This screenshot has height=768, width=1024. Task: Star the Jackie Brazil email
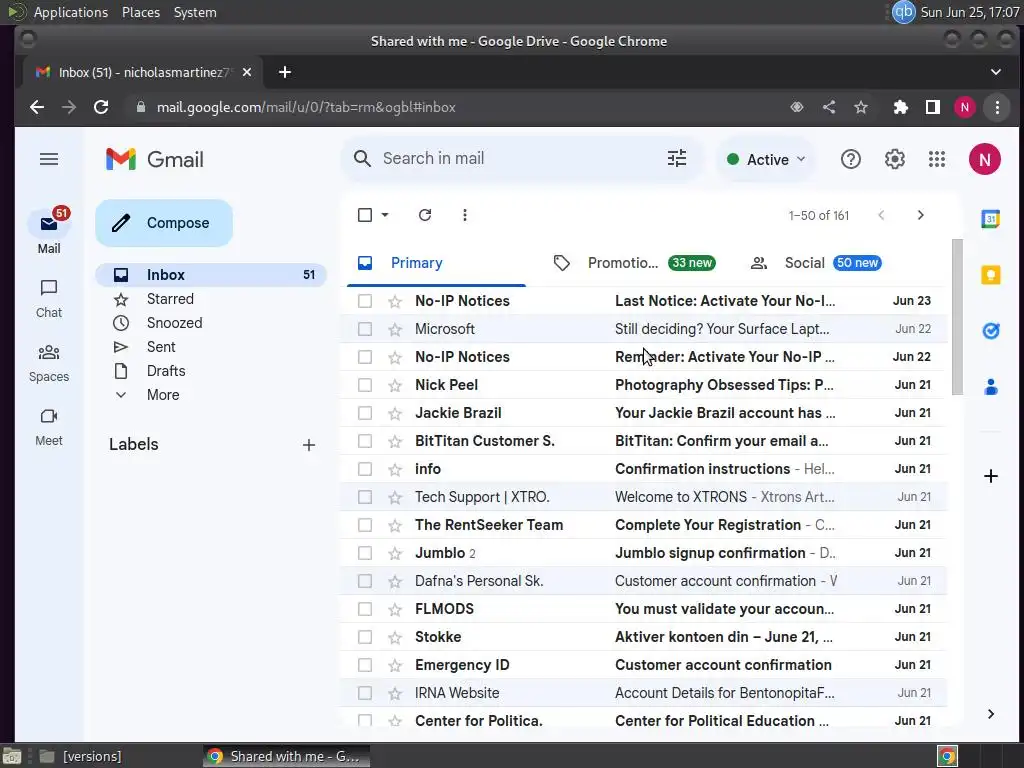394,413
